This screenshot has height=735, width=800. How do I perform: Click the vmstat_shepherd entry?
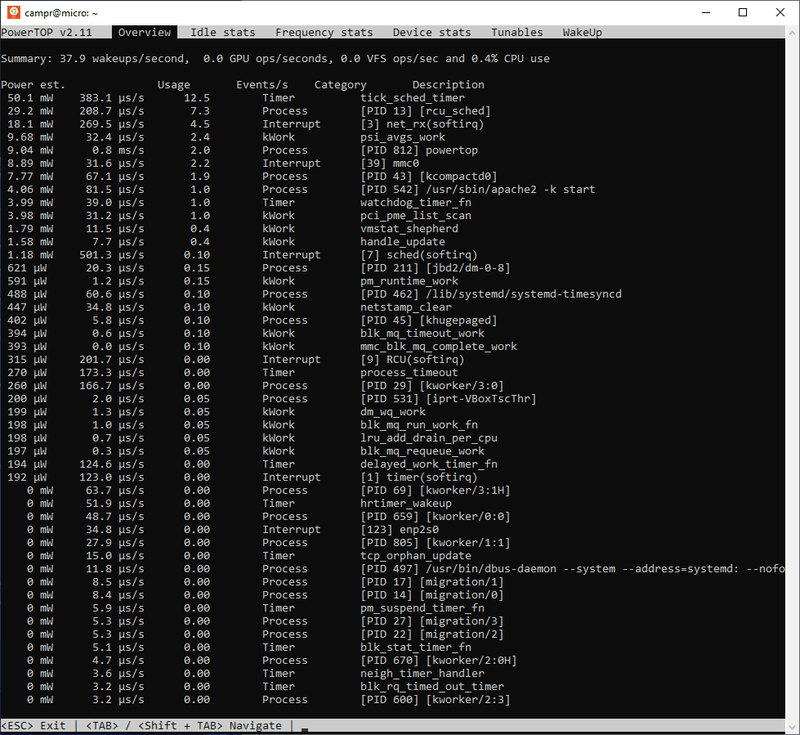pyautogui.click(x=409, y=229)
